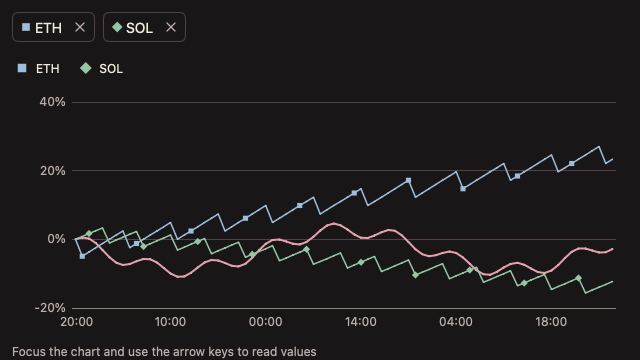
Task: Toggle ETH series in chart legend
Action: [x=39, y=69]
